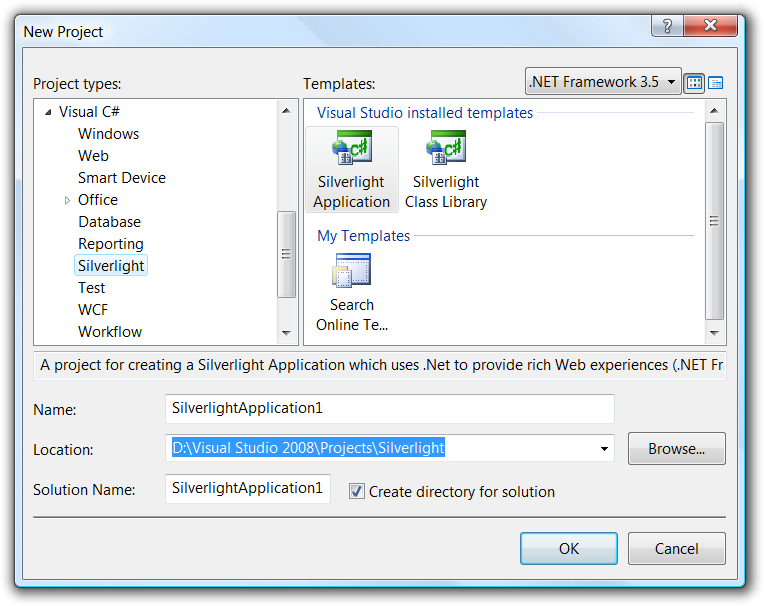Click into the project Name field
The image size is (764, 606).
pos(390,409)
